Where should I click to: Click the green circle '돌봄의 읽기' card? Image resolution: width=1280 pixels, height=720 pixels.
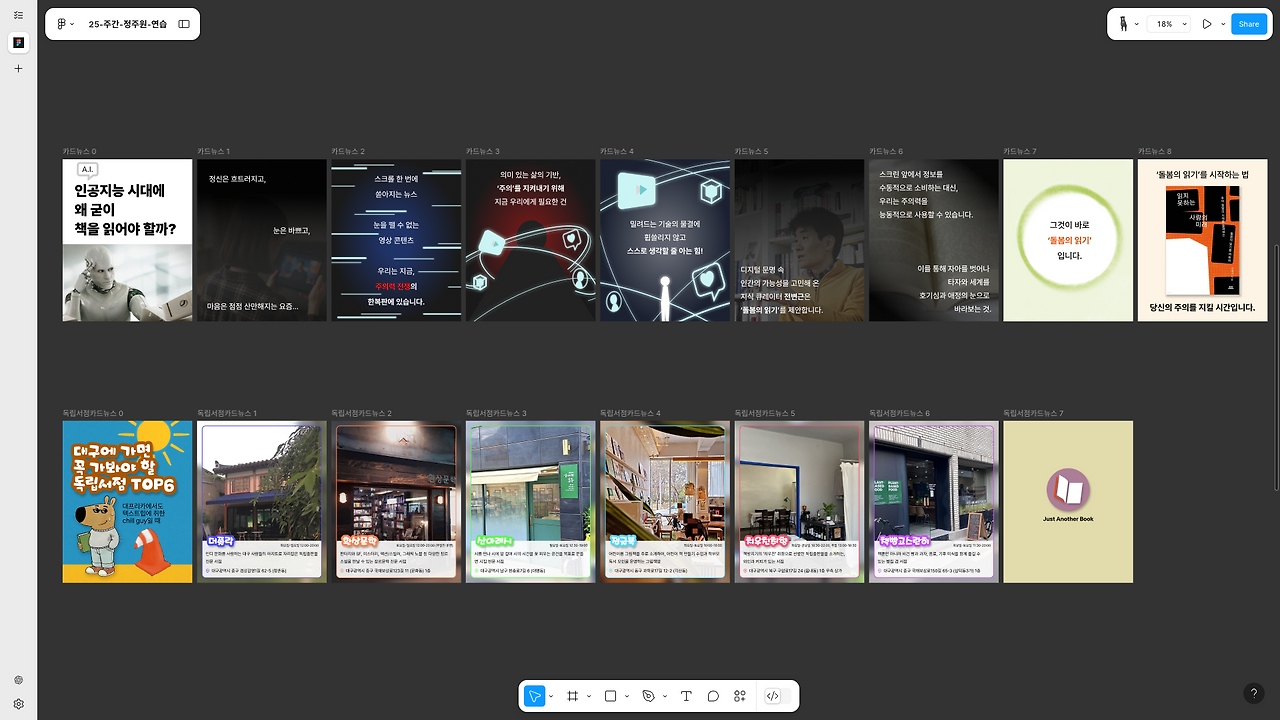tap(1068, 240)
